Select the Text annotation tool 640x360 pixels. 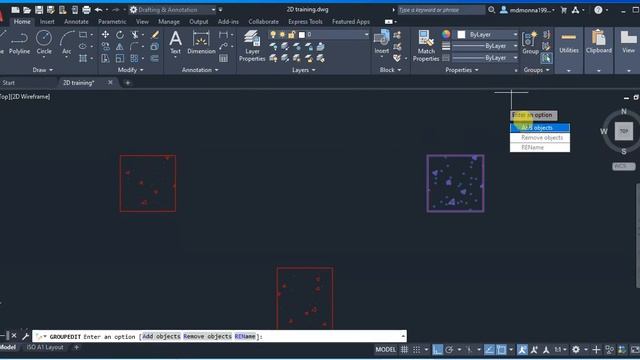coord(176,42)
